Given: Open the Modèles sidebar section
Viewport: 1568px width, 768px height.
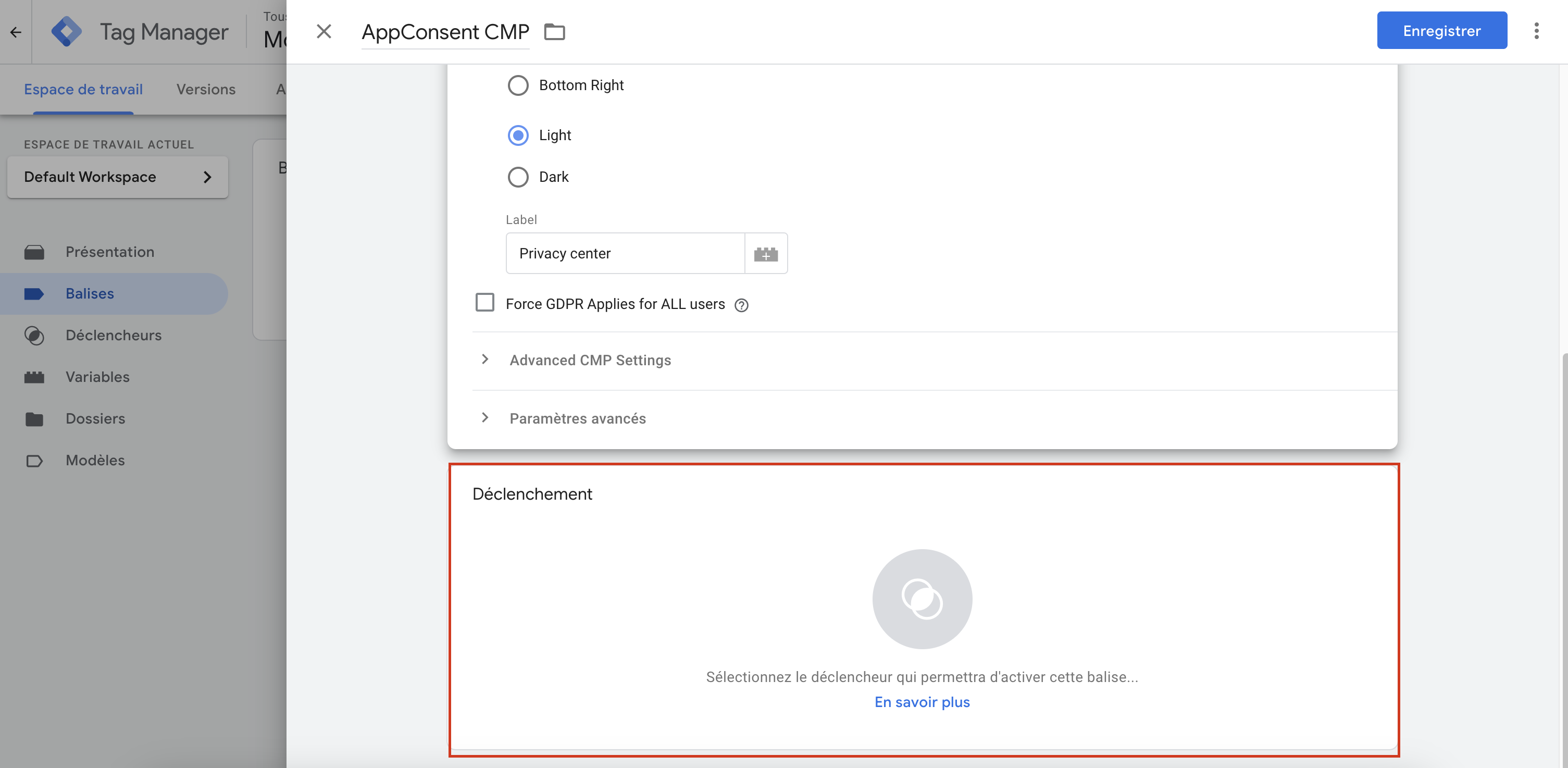Looking at the screenshot, I should coord(95,461).
